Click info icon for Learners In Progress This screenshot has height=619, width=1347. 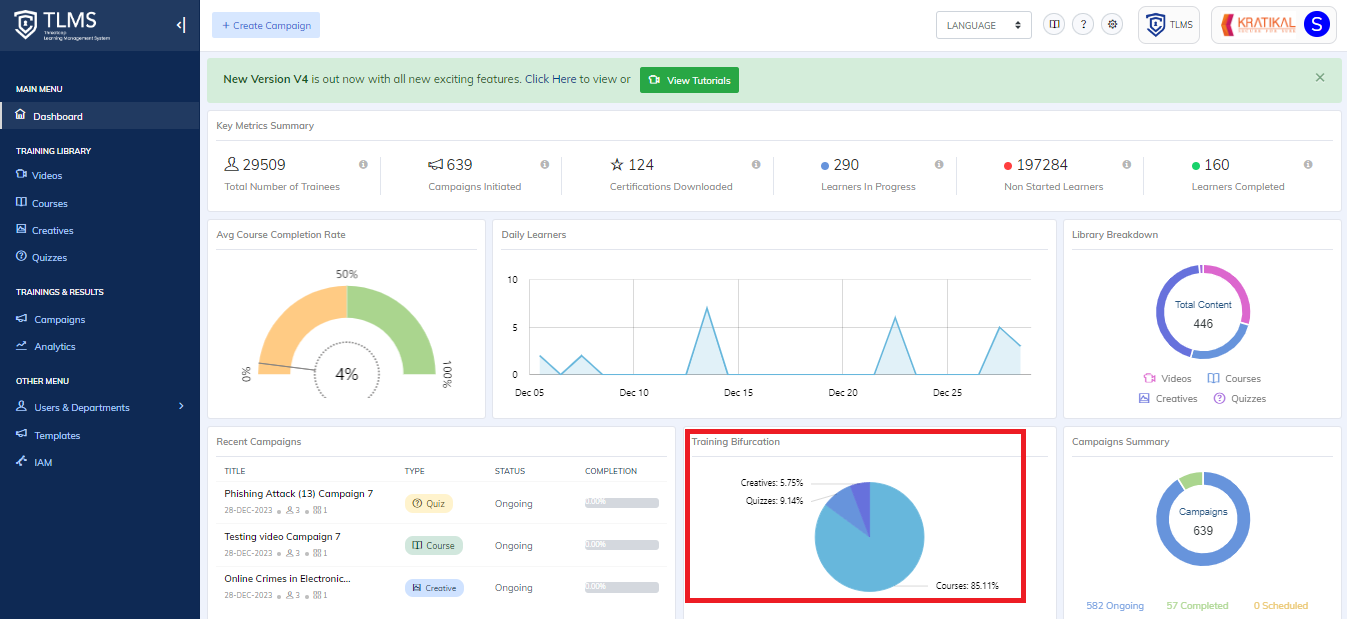coord(939,165)
